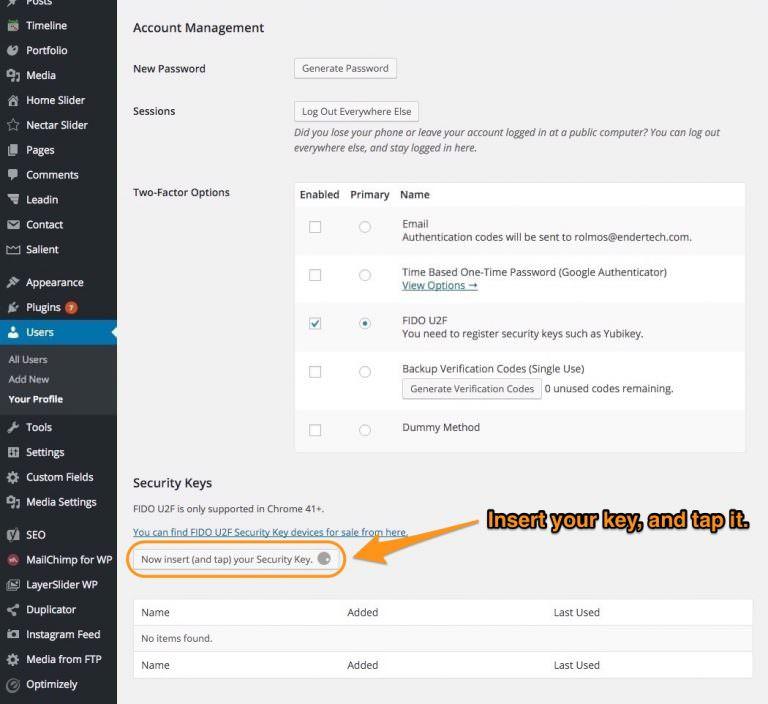Click the Tools wrench icon

(13, 427)
